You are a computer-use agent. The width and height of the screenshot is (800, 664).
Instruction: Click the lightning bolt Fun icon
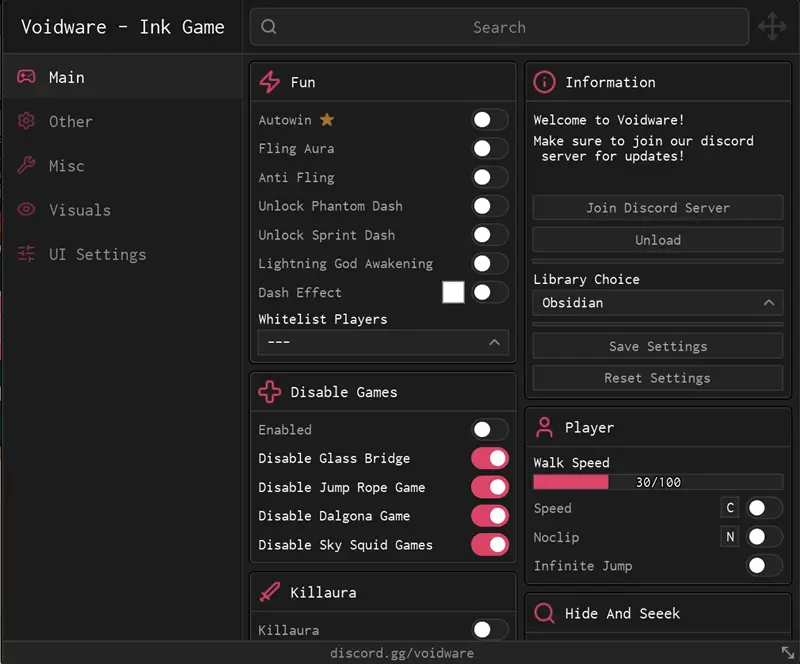point(269,82)
